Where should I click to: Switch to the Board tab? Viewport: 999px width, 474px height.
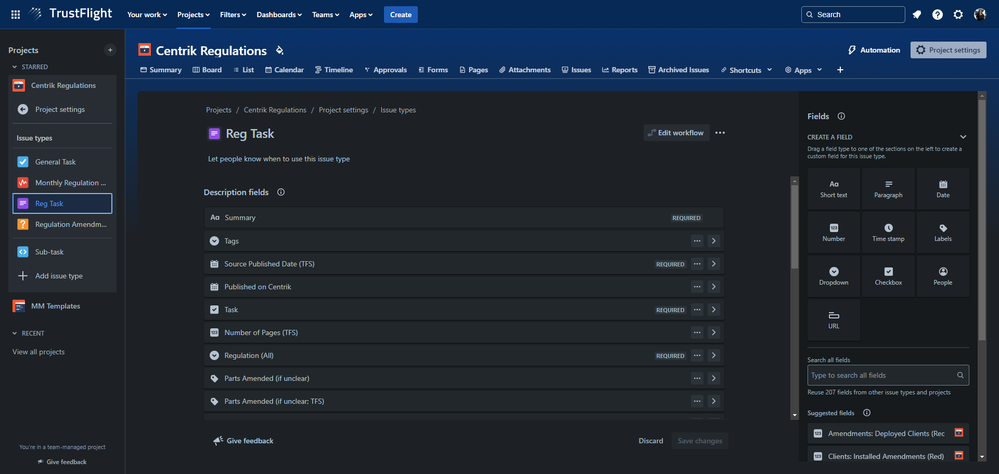pyautogui.click(x=207, y=70)
